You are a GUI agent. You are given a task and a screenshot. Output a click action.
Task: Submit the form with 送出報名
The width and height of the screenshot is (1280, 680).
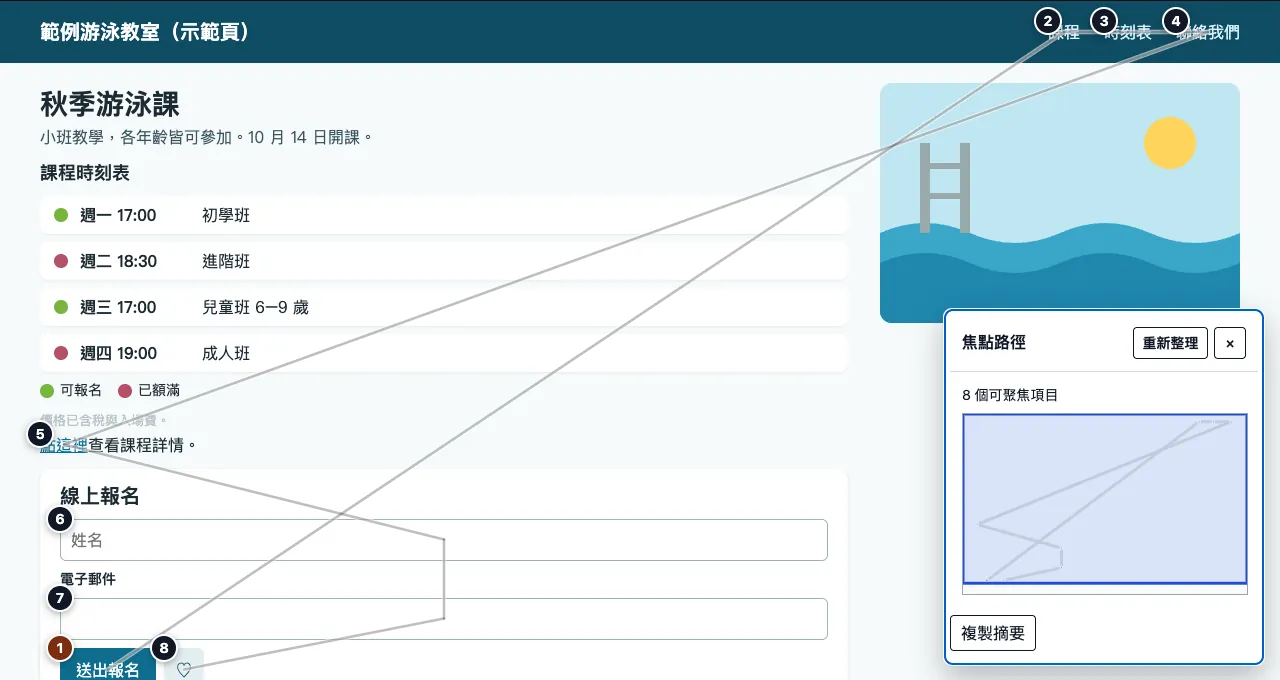(108, 667)
